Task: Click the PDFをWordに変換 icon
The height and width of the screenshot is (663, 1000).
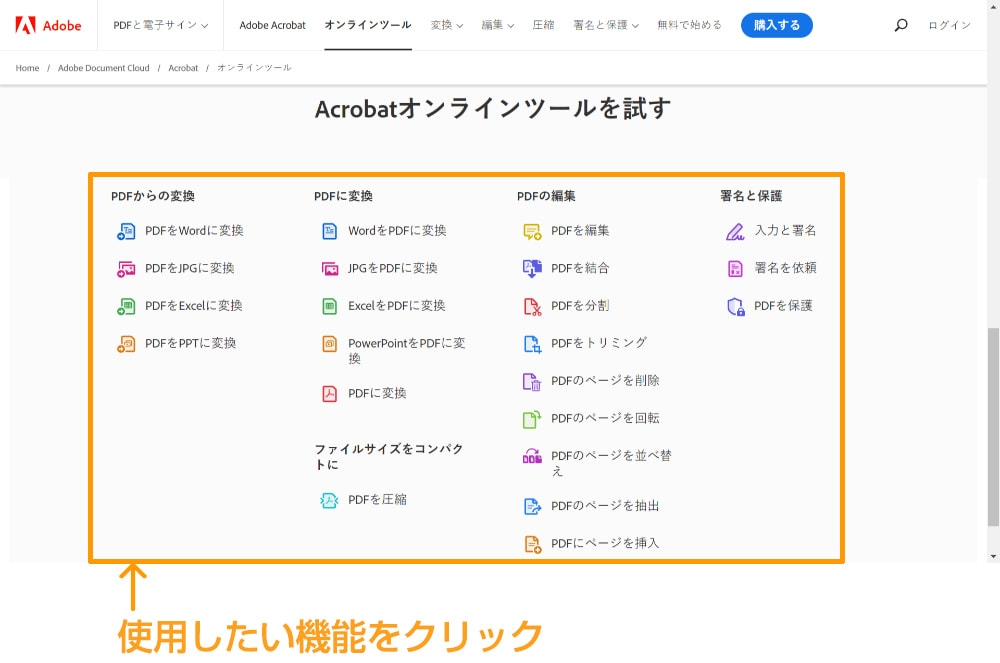Action: point(126,231)
